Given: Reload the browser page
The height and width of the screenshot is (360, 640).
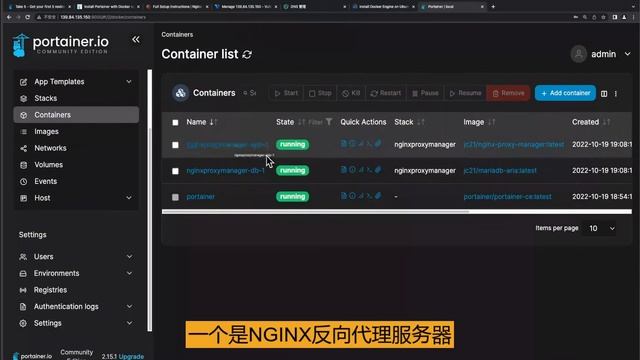Looking at the screenshot, I should click(x=27, y=17).
